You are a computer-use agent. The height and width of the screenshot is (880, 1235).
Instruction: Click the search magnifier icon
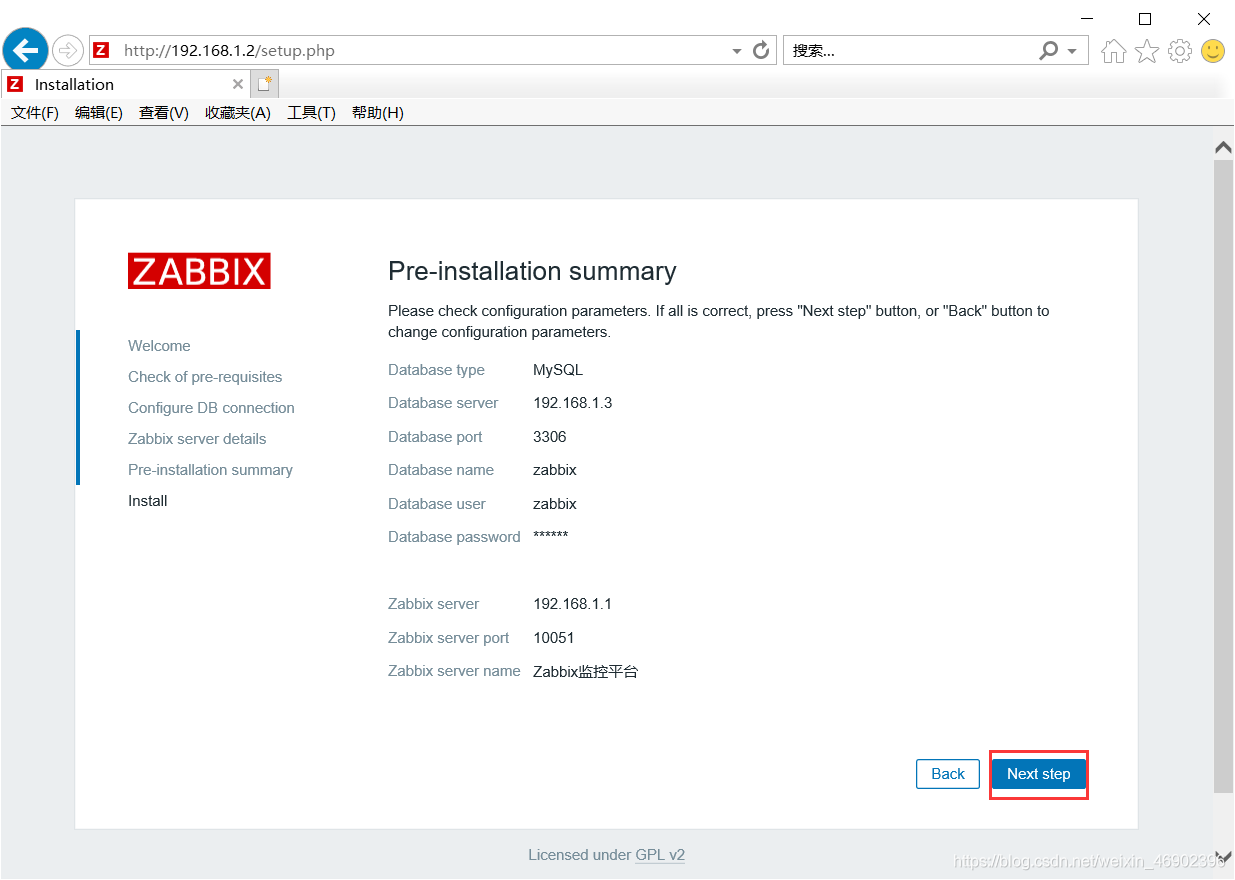pos(1048,50)
